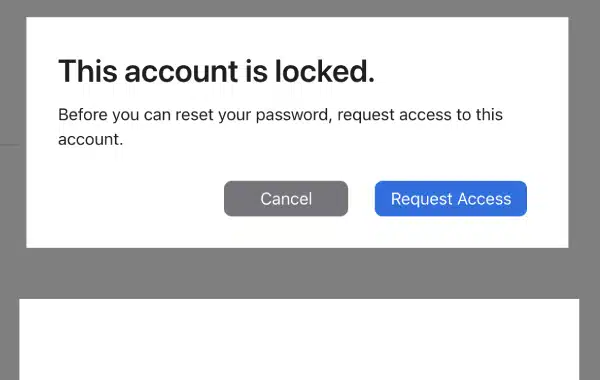The height and width of the screenshot is (380, 600).
Task: Click the dimmed gray backdrop below the dialog
Action: [x=300, y=273]
